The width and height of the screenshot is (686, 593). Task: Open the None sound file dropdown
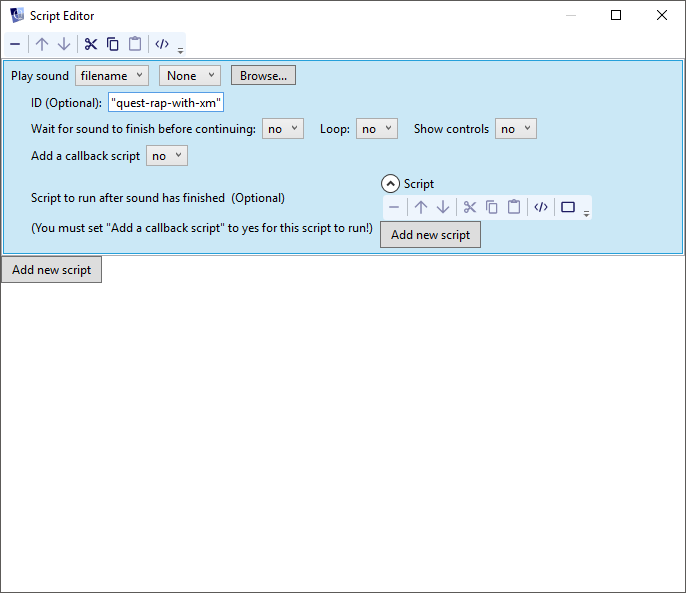pos(190,76)
